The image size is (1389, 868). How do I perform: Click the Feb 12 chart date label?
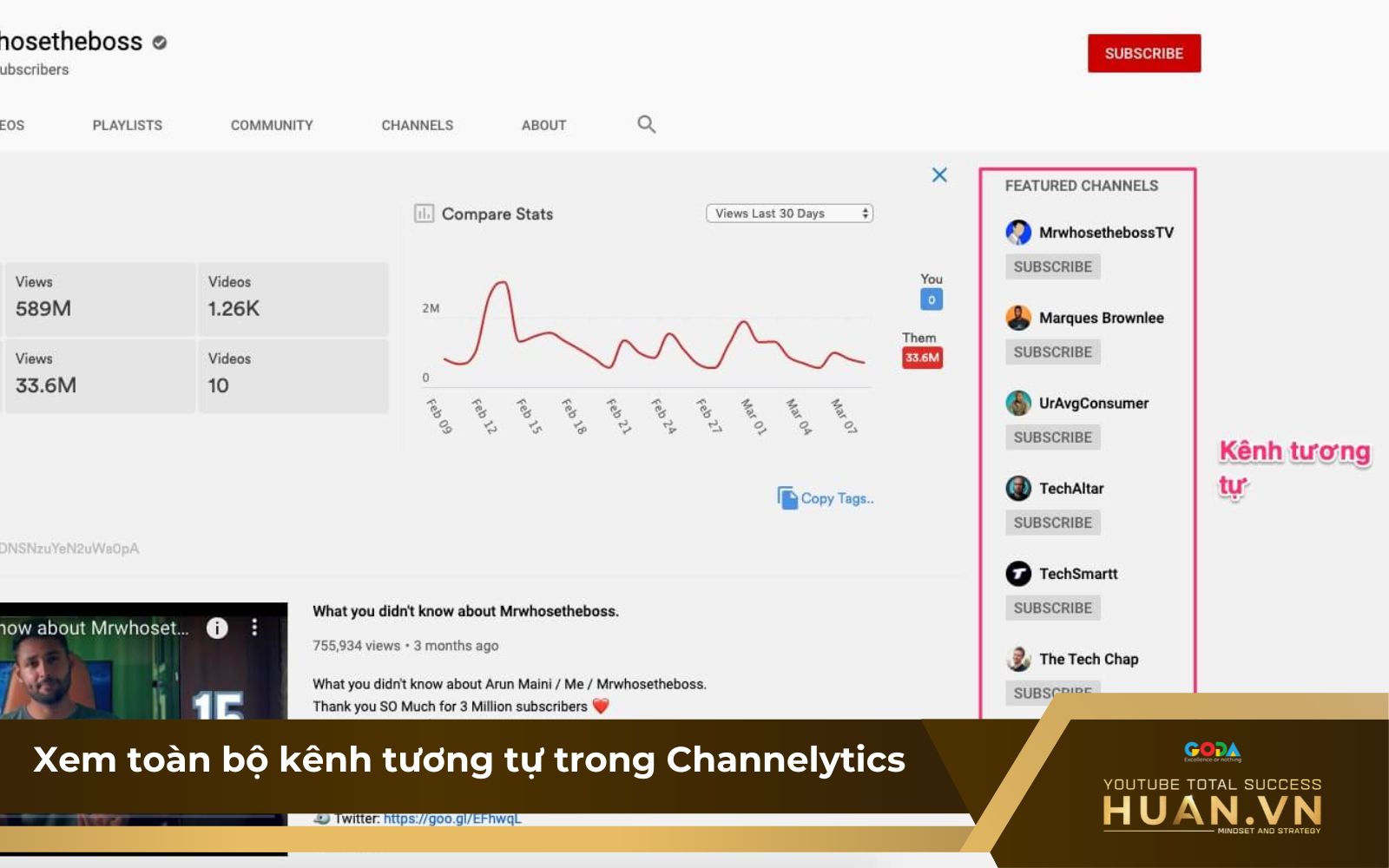(x=484, y=417)
